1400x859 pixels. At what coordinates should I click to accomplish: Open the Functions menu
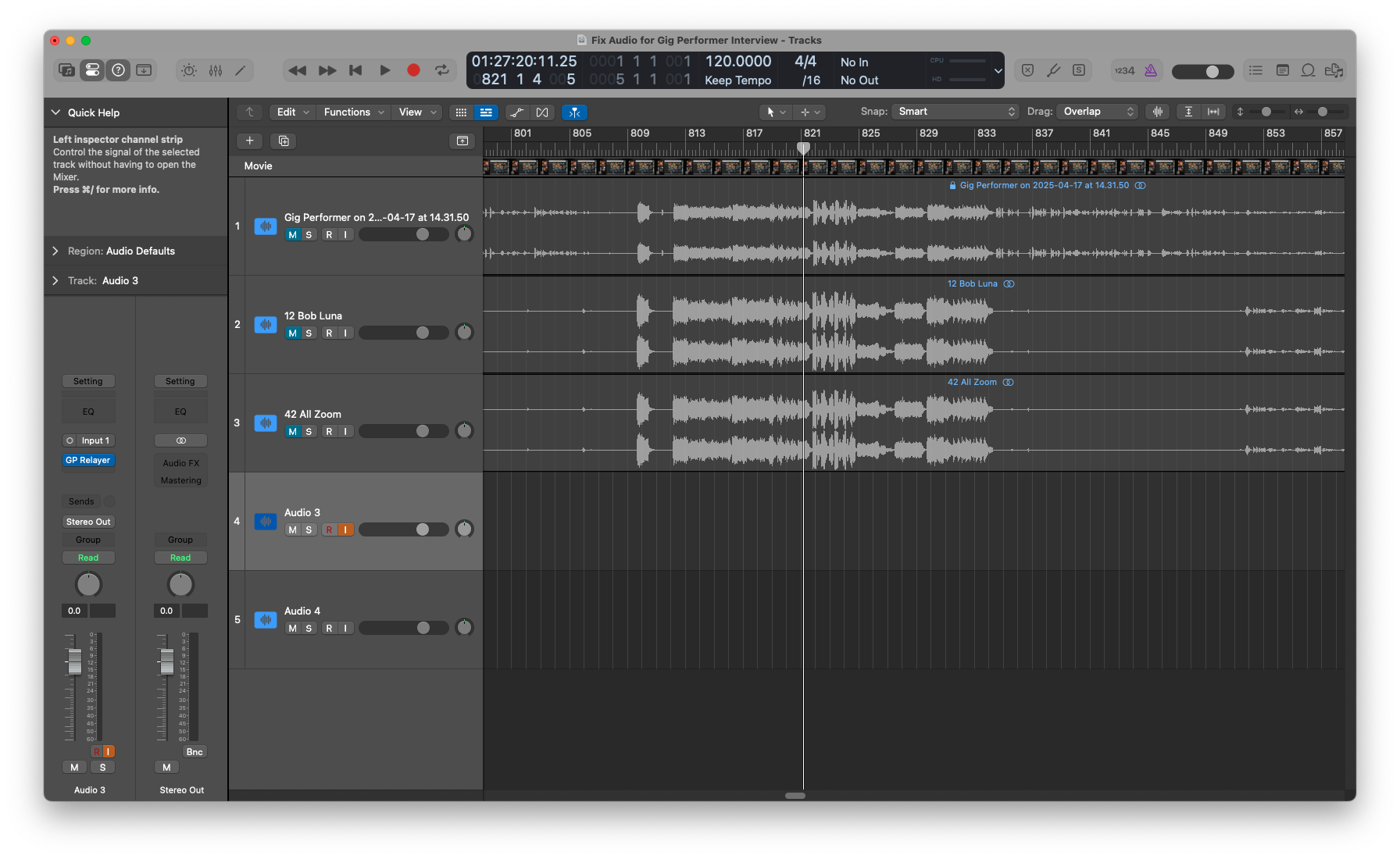(x=353, y=112)
